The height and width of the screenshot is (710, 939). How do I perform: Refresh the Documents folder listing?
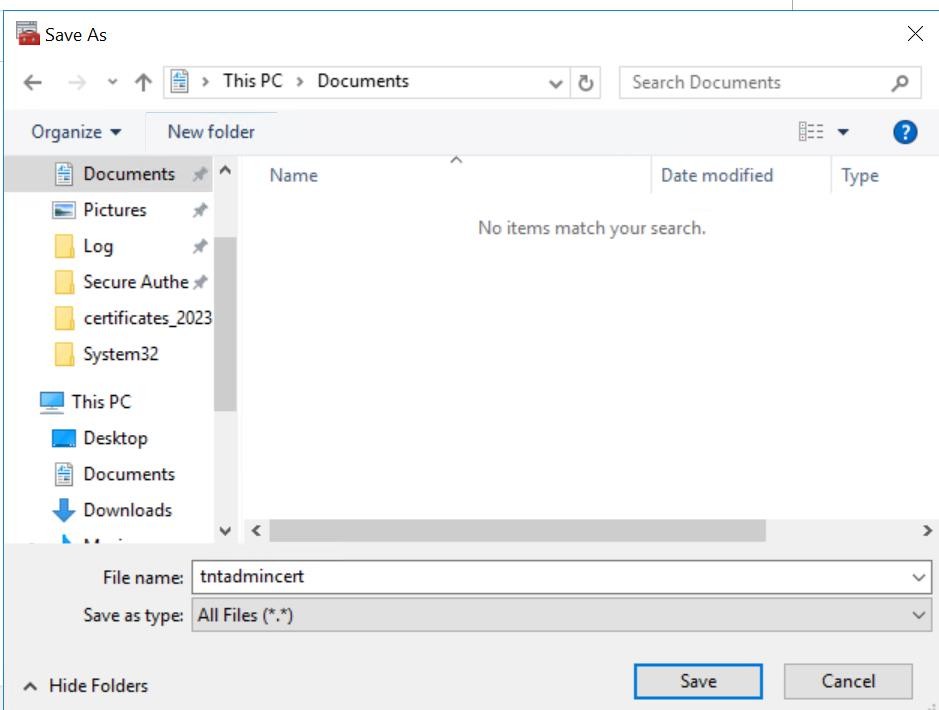click(586, 83)
